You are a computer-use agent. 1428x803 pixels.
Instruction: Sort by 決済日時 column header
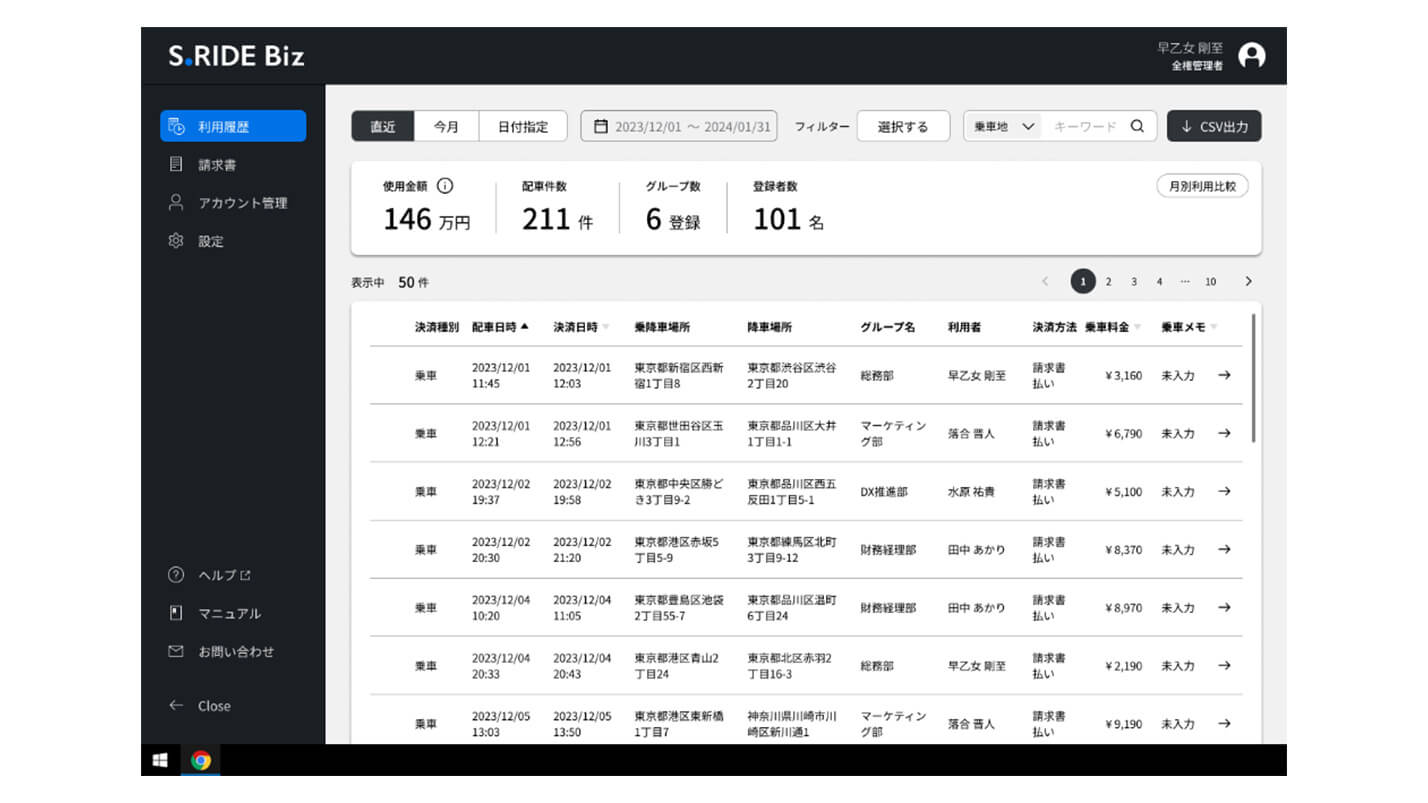pos(581,327)
